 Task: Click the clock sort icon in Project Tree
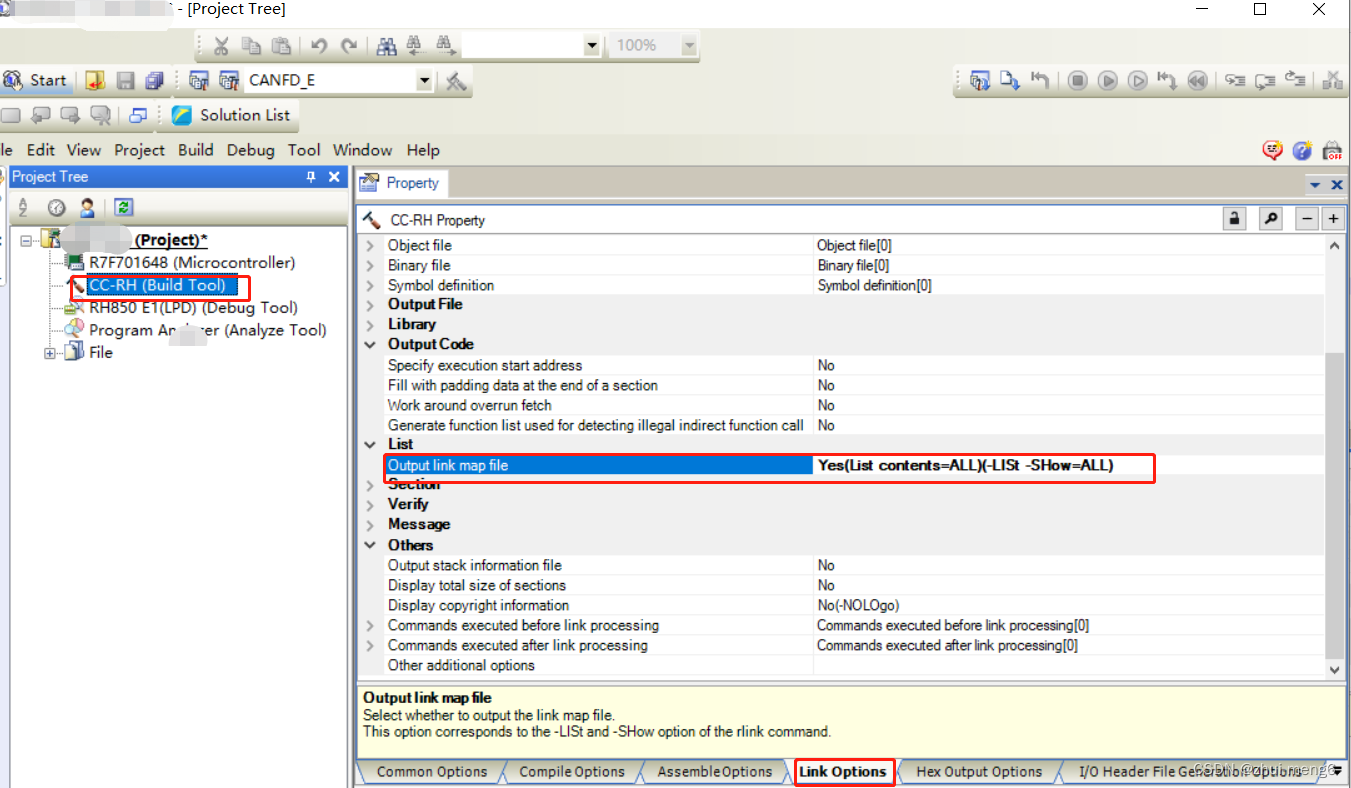(x=56, y=208)
